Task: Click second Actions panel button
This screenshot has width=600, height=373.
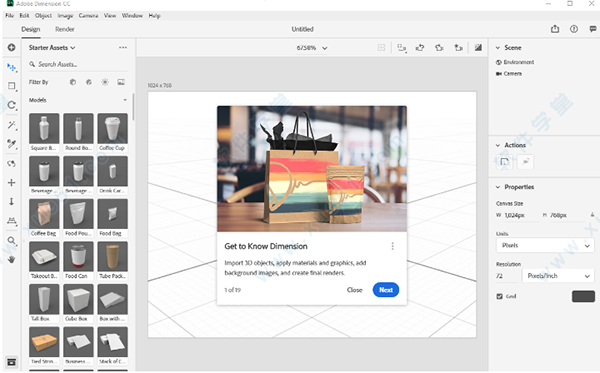Action: [x=525, y=162]
